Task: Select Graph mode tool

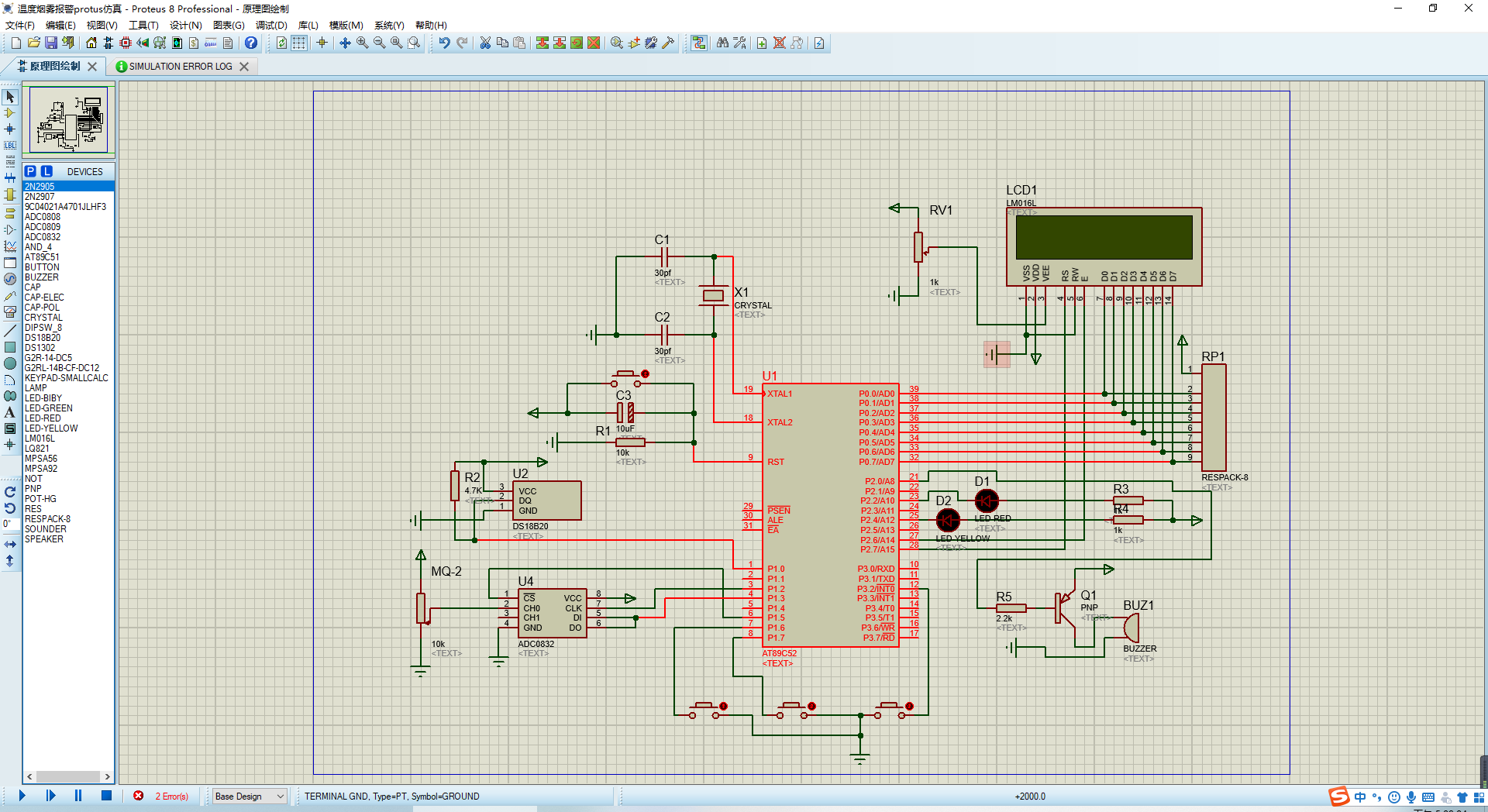Action: 10,246
